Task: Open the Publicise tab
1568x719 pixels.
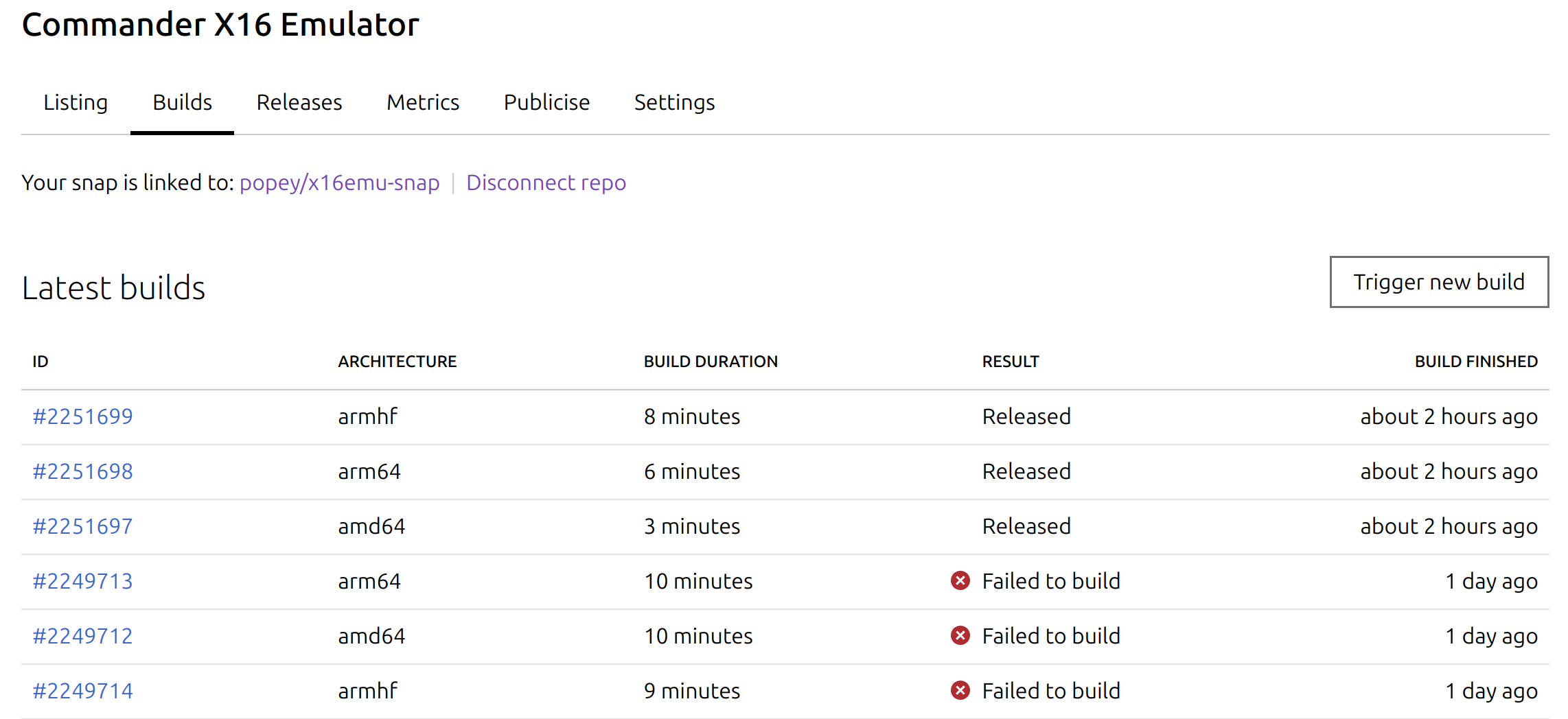Action: (546, 102)
